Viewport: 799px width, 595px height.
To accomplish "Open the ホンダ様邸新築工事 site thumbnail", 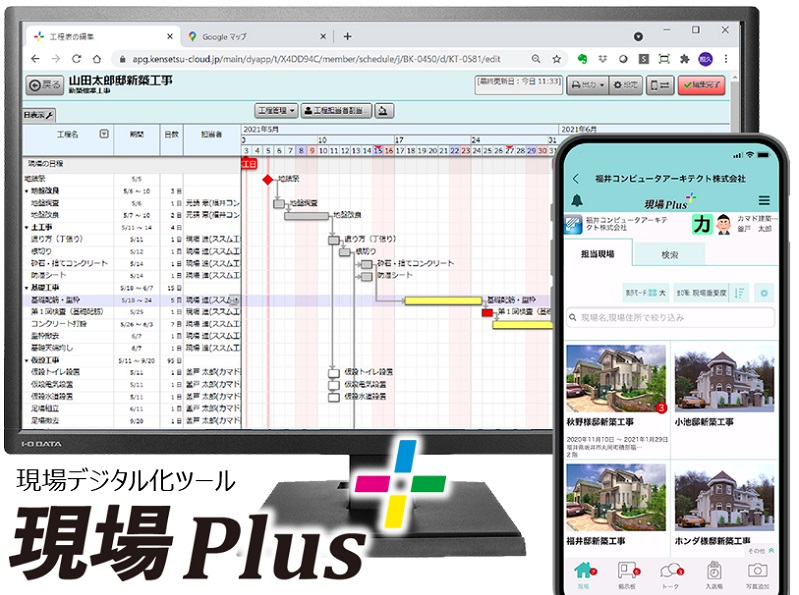I will (x=725, y=497).
